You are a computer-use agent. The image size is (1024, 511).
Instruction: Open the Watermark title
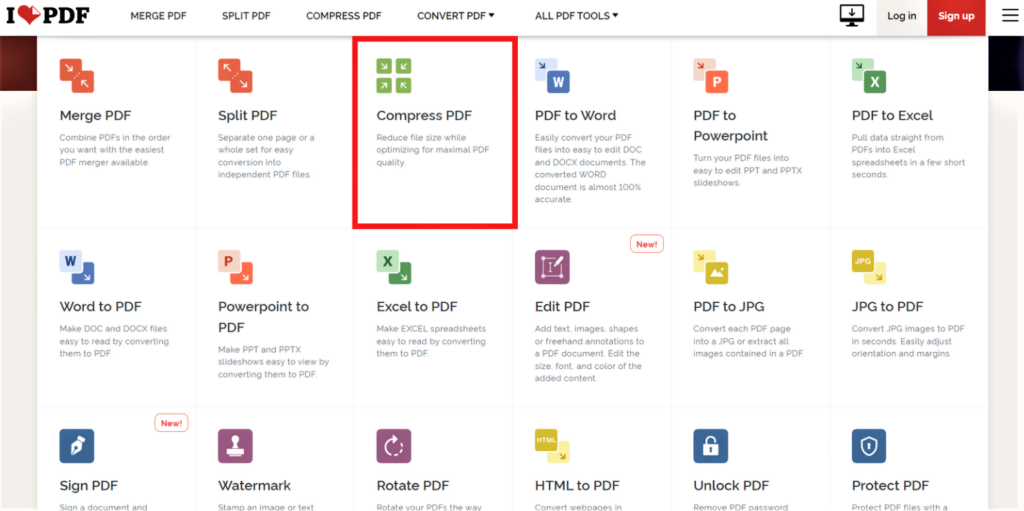255,486
